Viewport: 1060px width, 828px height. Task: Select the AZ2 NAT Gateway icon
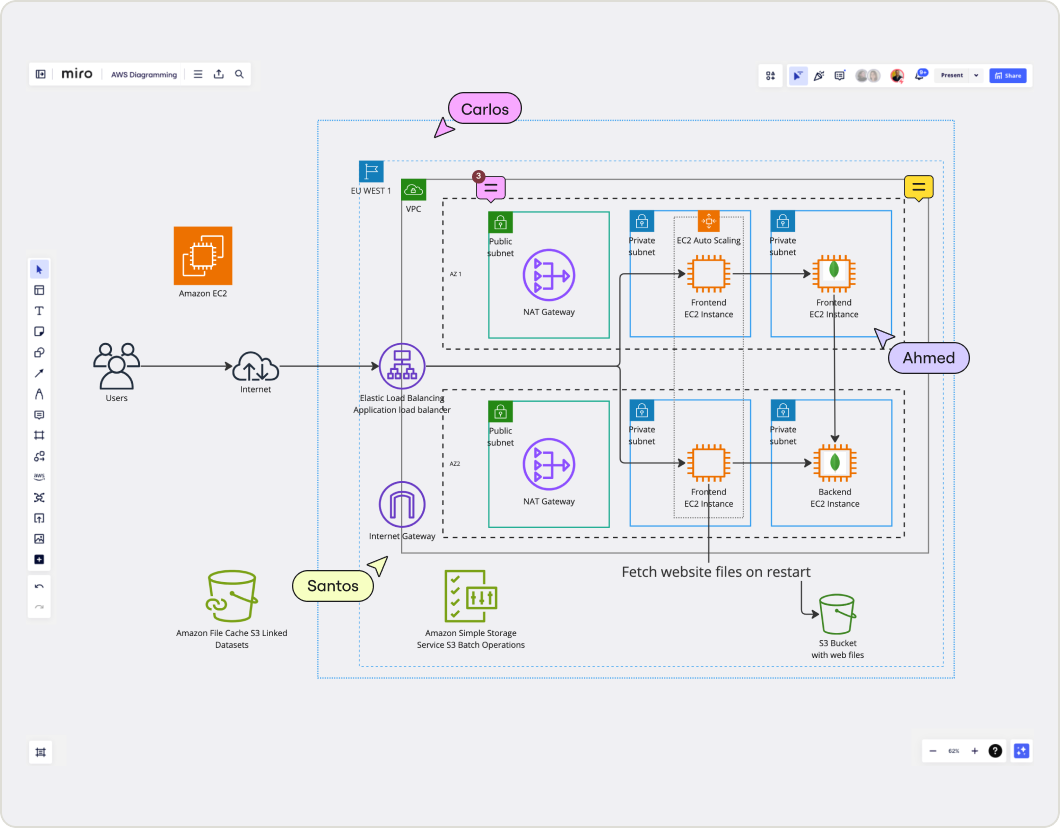coord(549,465)
